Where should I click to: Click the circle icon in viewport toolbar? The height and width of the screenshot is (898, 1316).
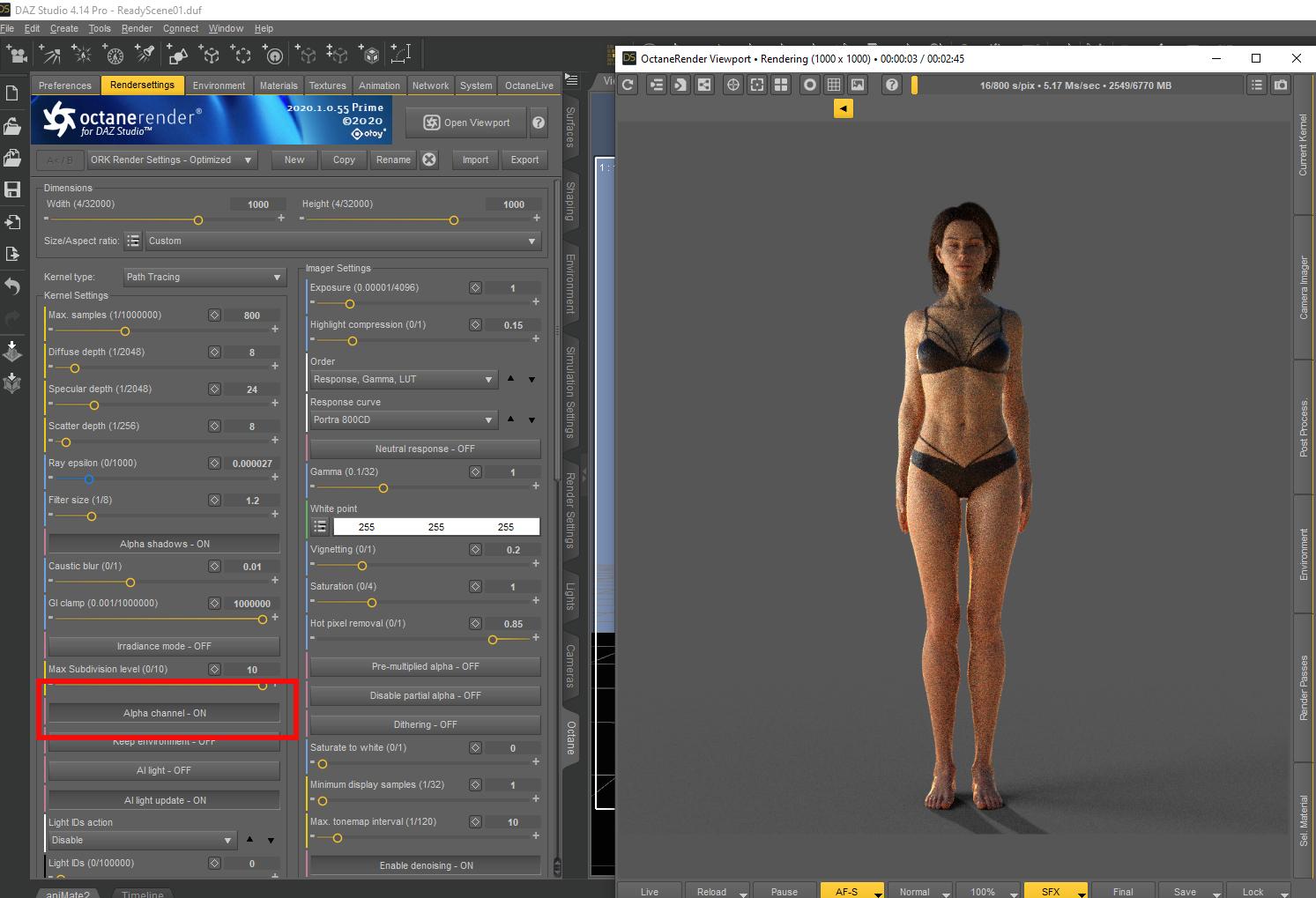(810, 85)
